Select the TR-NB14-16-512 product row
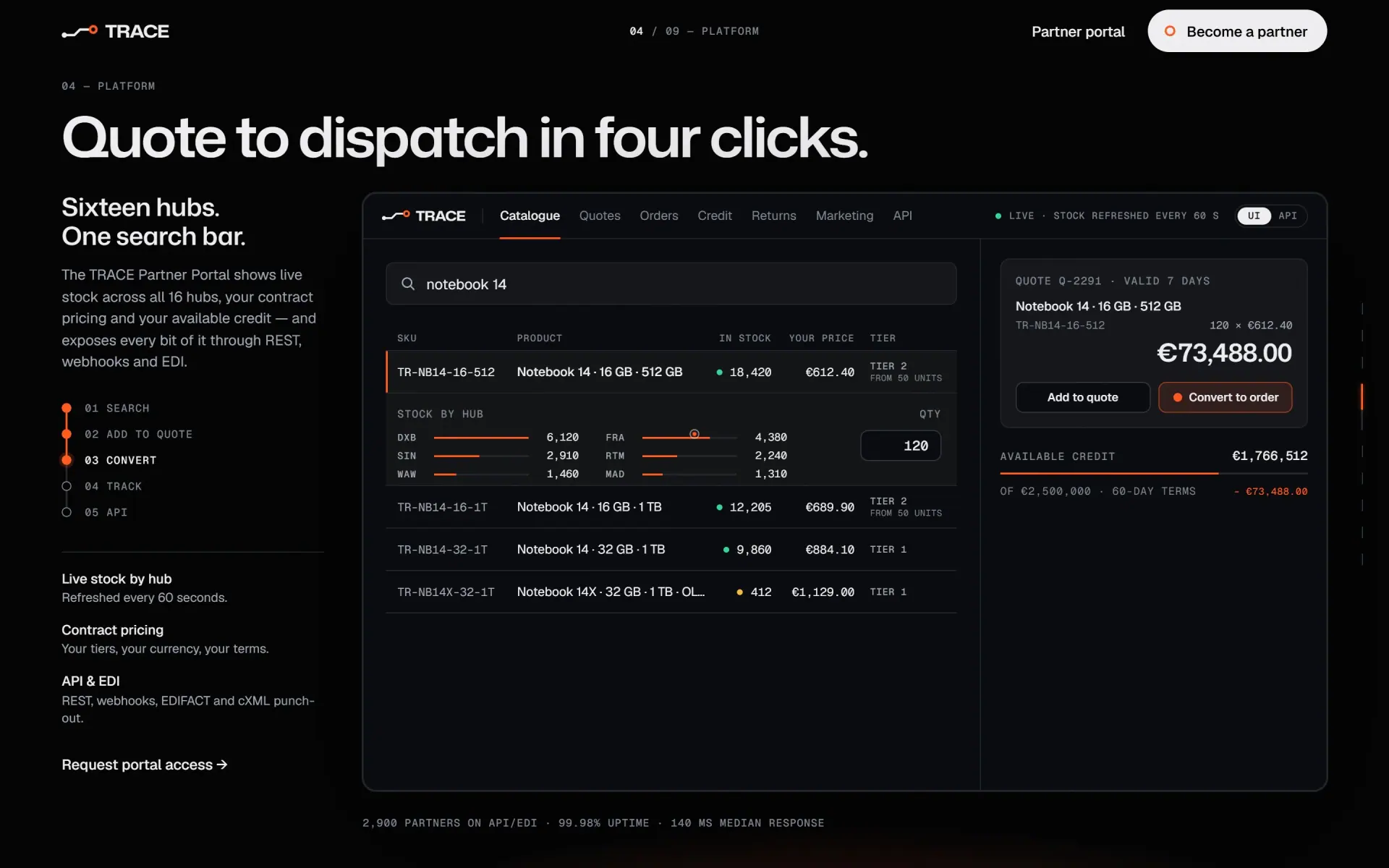 tap(671, 372)
